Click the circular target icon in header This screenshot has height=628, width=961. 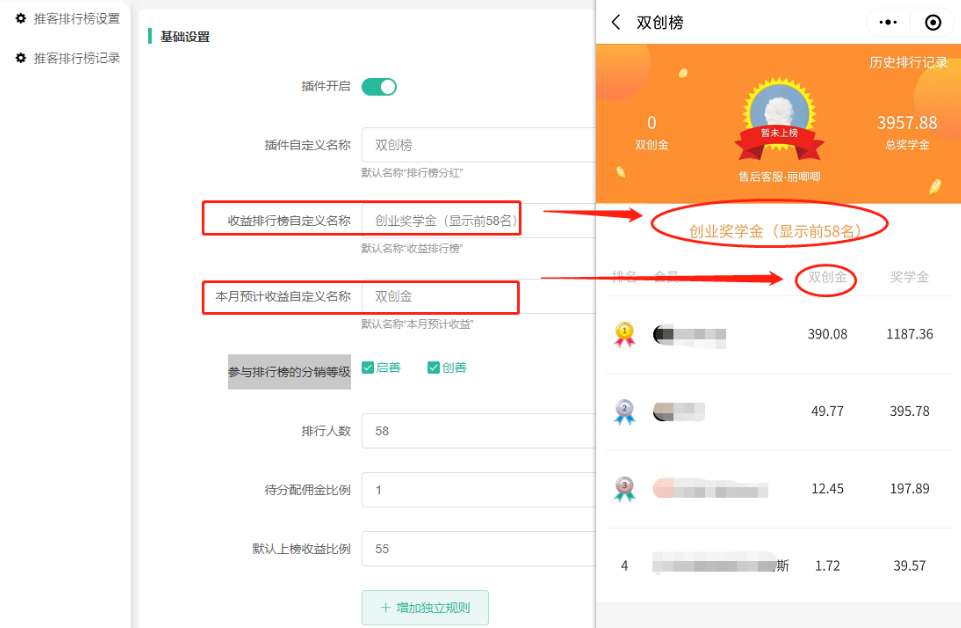pos(933,22)
